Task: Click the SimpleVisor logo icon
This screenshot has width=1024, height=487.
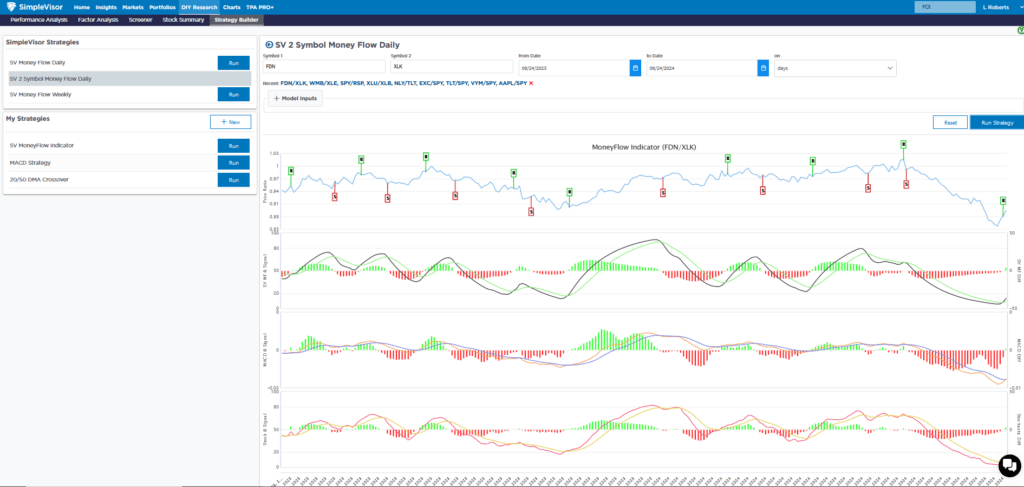Action: point(10,7)
